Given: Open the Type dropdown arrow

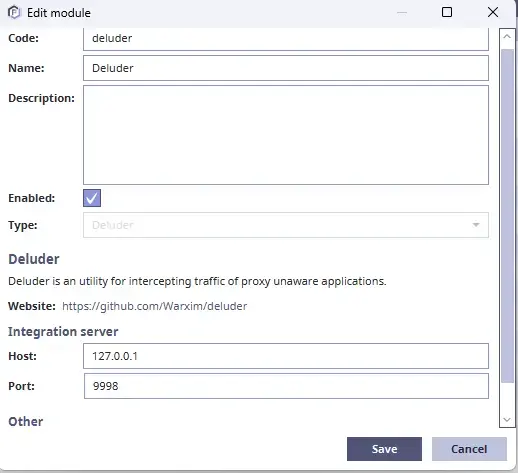Looking at the screenshot, I should coord(476,225).
